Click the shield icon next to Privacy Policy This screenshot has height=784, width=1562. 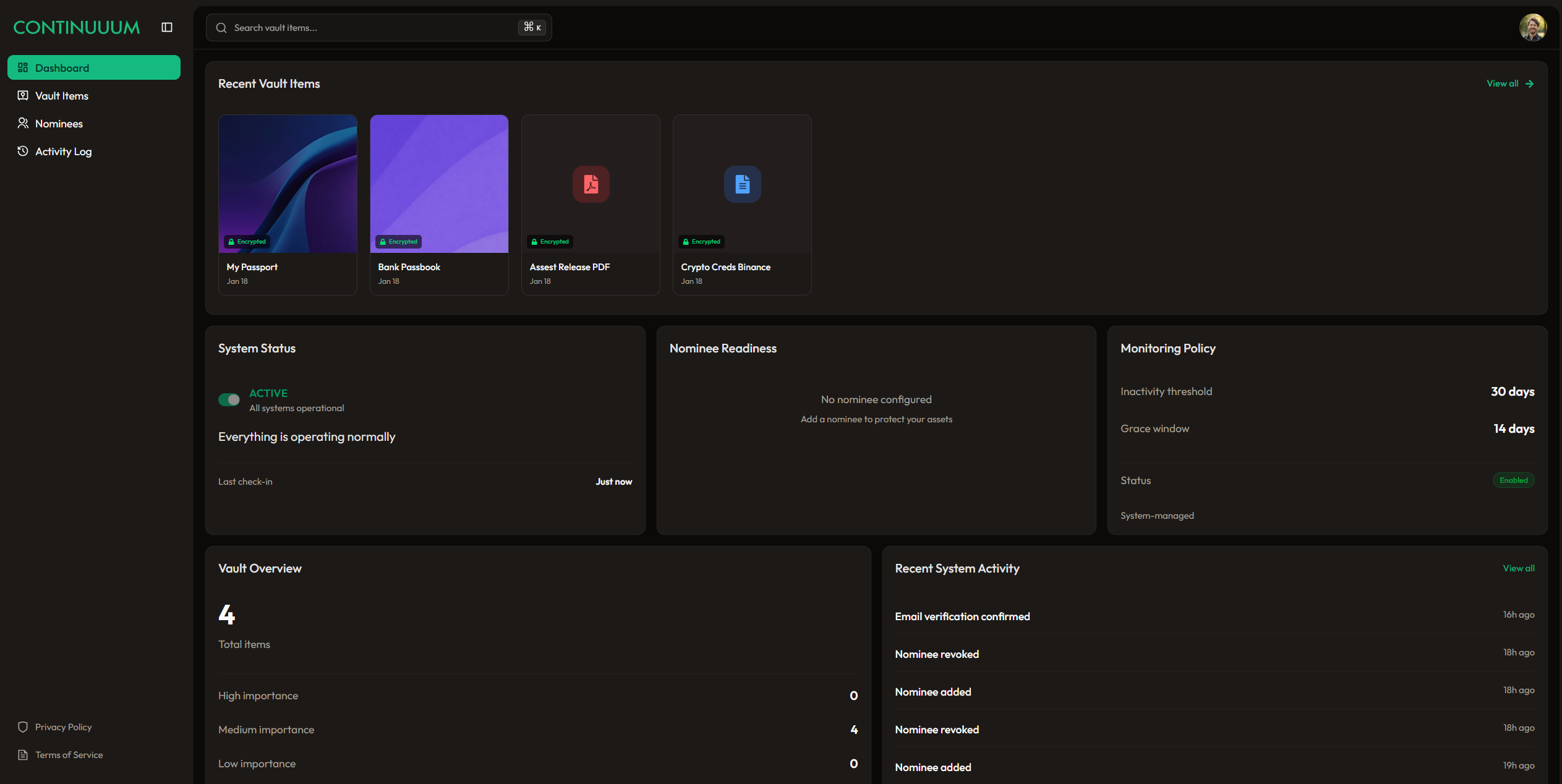(23, 726)
